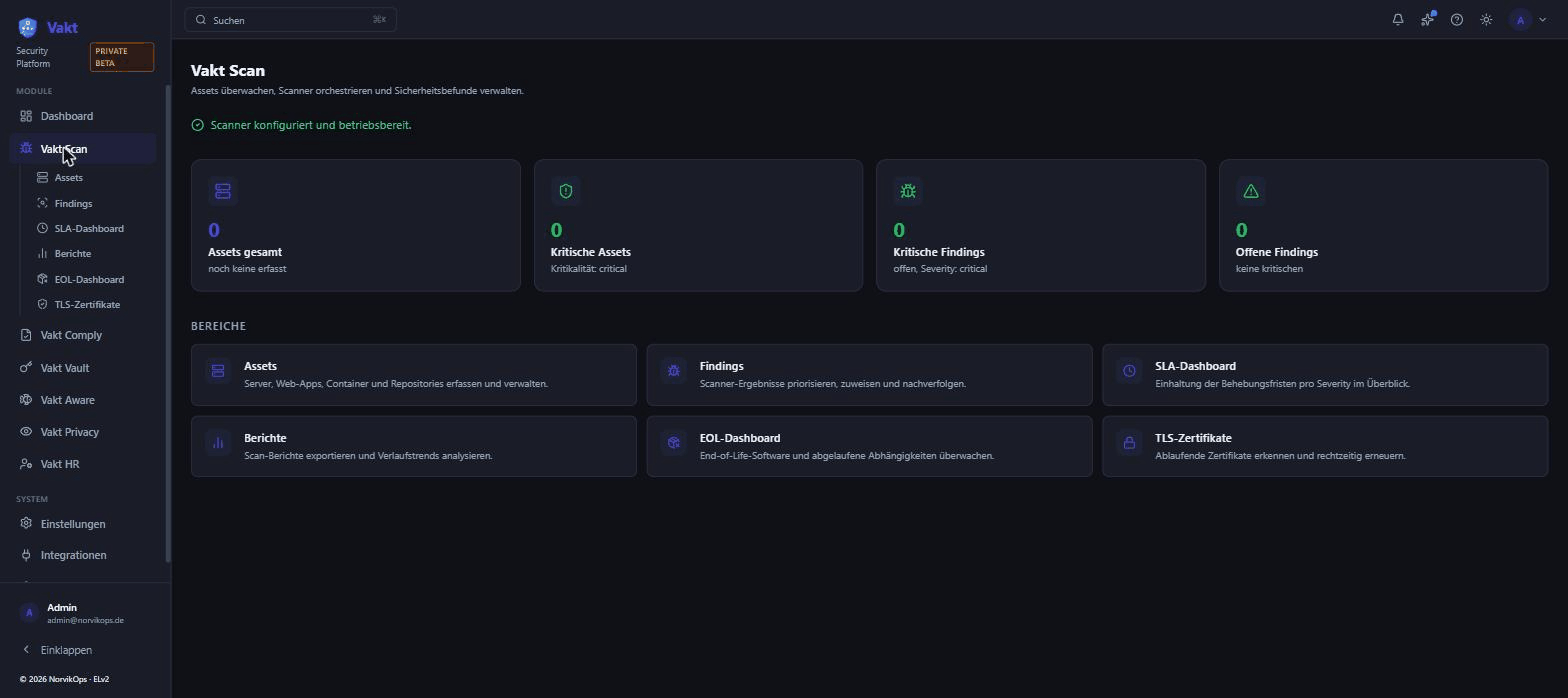This screenshot has height=698, width=1568.
Task: Toggle light theme with sun icon
Action: click(x=1486, y=20)
